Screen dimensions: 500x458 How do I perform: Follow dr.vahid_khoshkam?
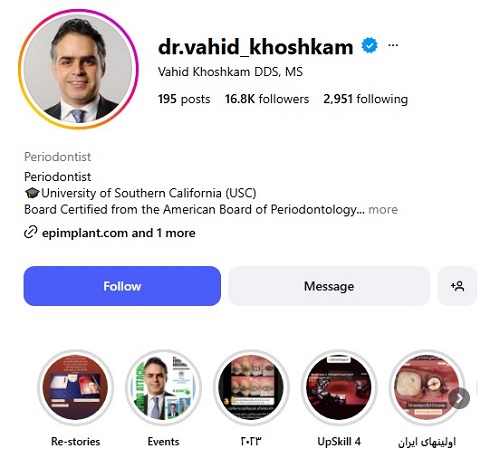point(122,286)
